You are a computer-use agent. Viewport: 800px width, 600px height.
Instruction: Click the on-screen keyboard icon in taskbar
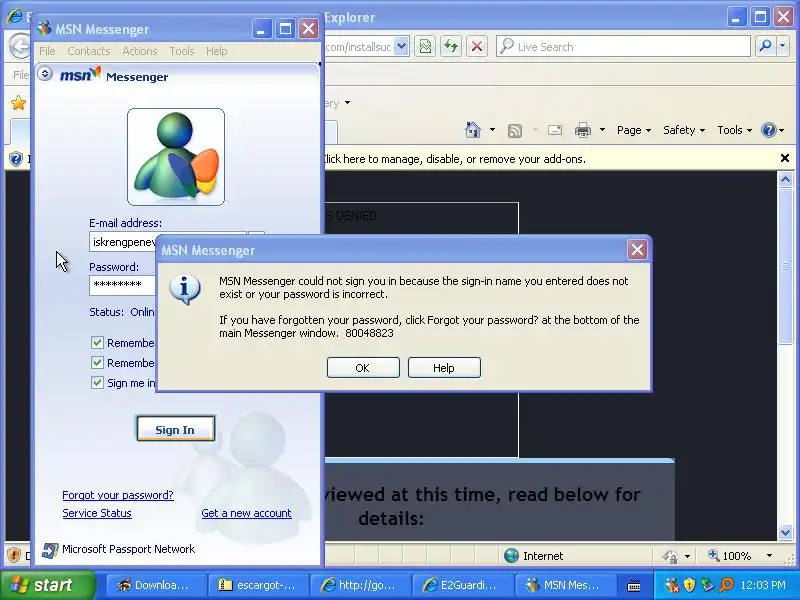click(634, 586)
